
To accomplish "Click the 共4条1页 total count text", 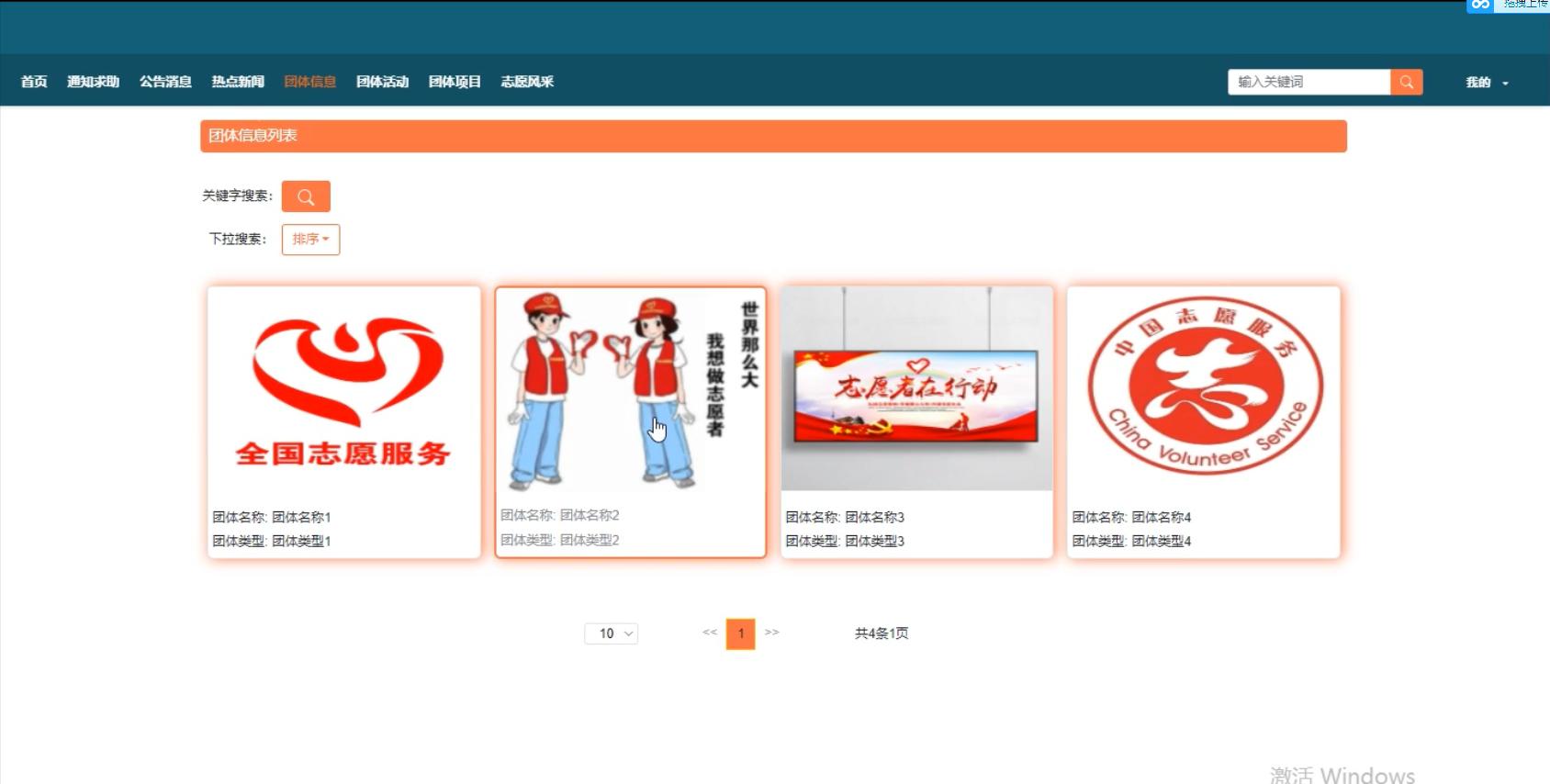I will click(882, 633).
